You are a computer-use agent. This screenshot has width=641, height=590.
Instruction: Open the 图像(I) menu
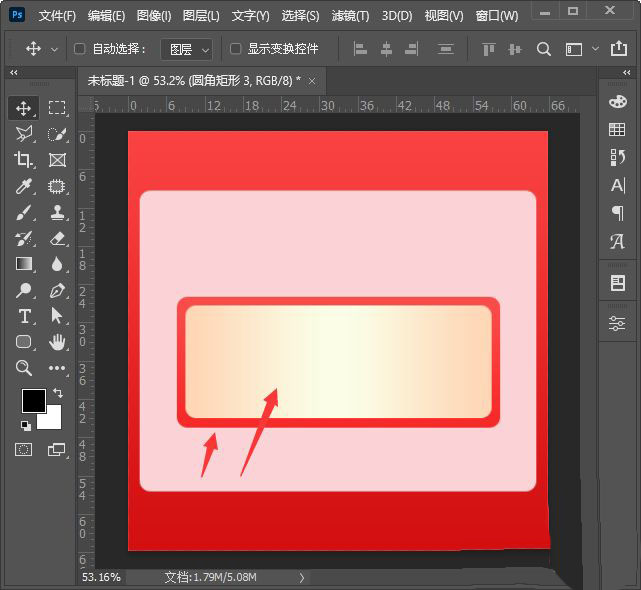click(x=154, y=16)
